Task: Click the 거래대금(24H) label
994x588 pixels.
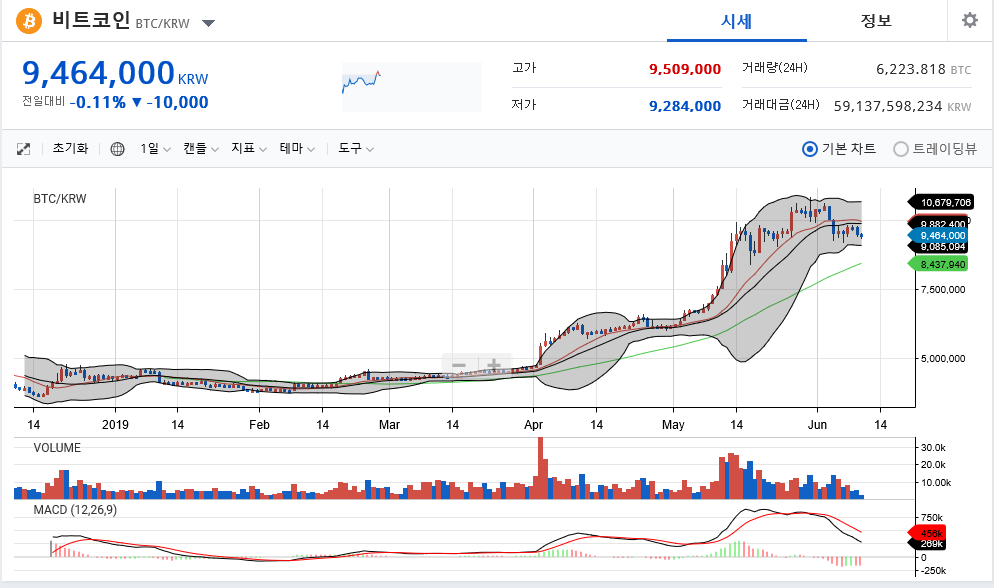Action: click(x=780, y=105)
